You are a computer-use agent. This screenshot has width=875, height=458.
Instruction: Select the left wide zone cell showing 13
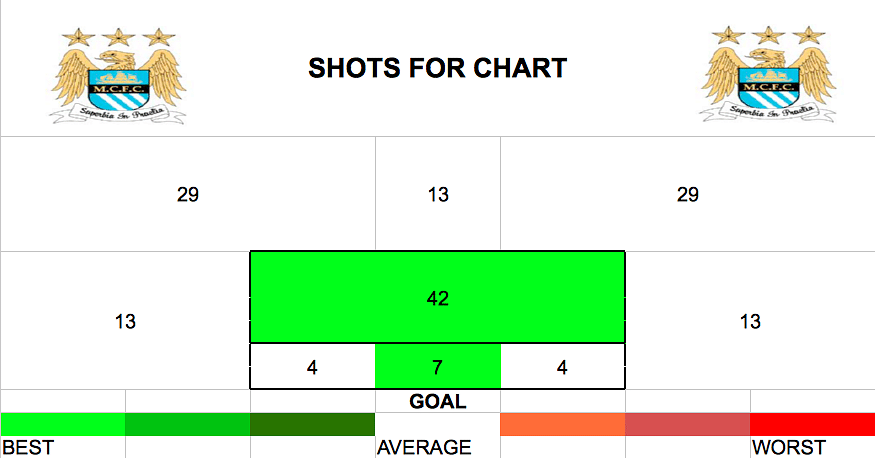coord(125,321)
